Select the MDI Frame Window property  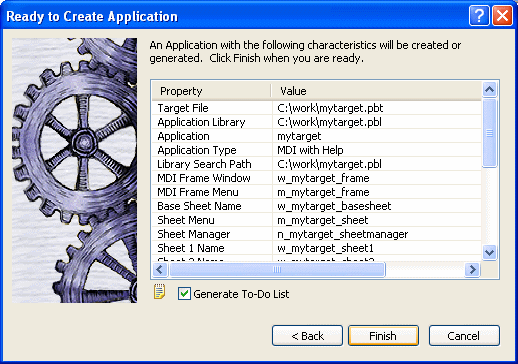pyautogui.click(x=204, y=178)
